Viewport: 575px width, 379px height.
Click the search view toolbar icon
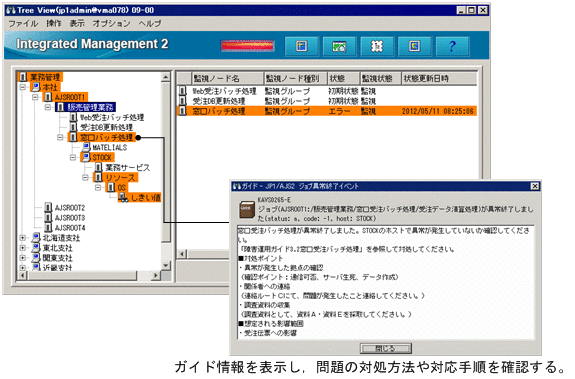[x=339, y=46]
